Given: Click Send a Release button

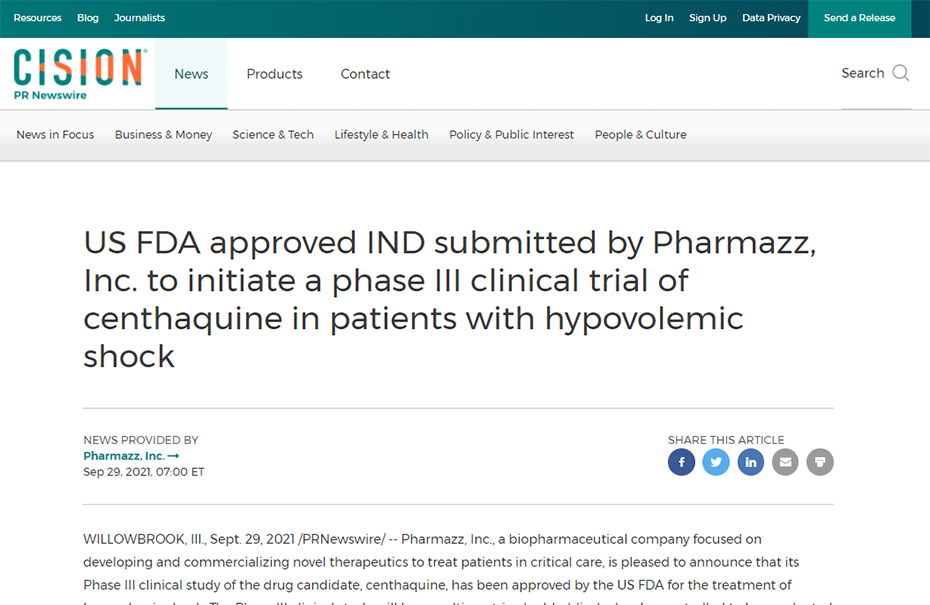Looking at the screenshot, I should [859, 18].
